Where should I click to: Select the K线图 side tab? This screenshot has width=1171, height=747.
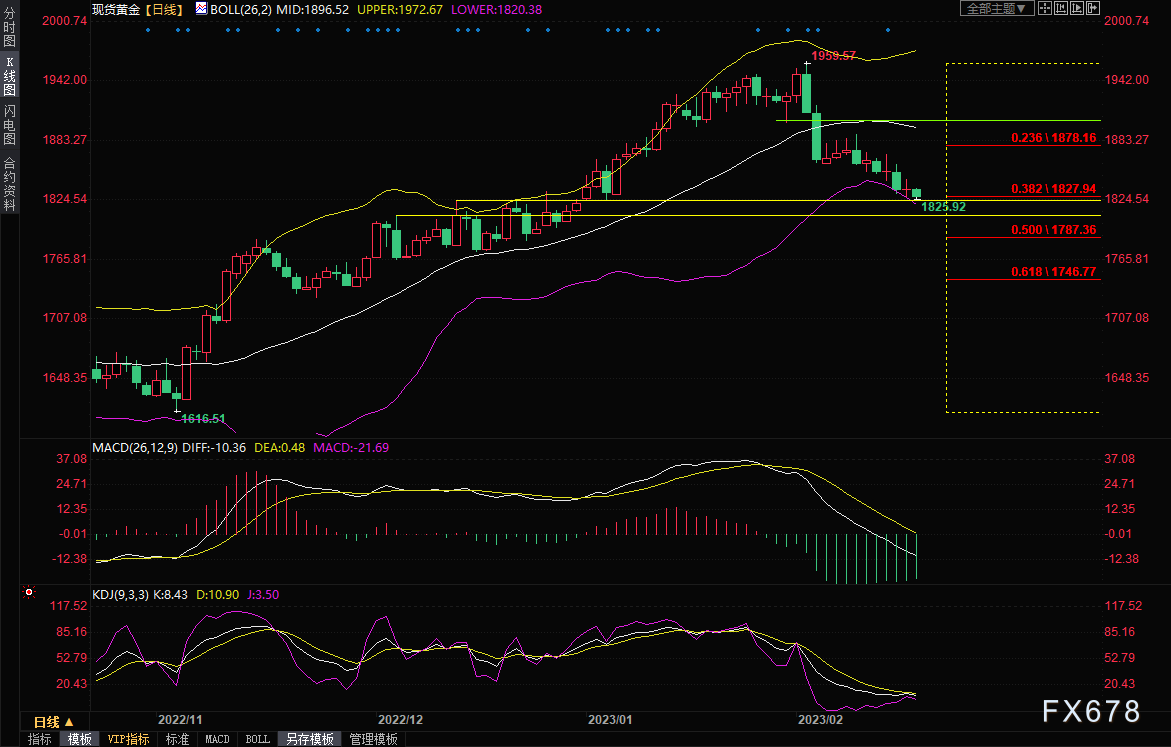click(x=9, y=76)
